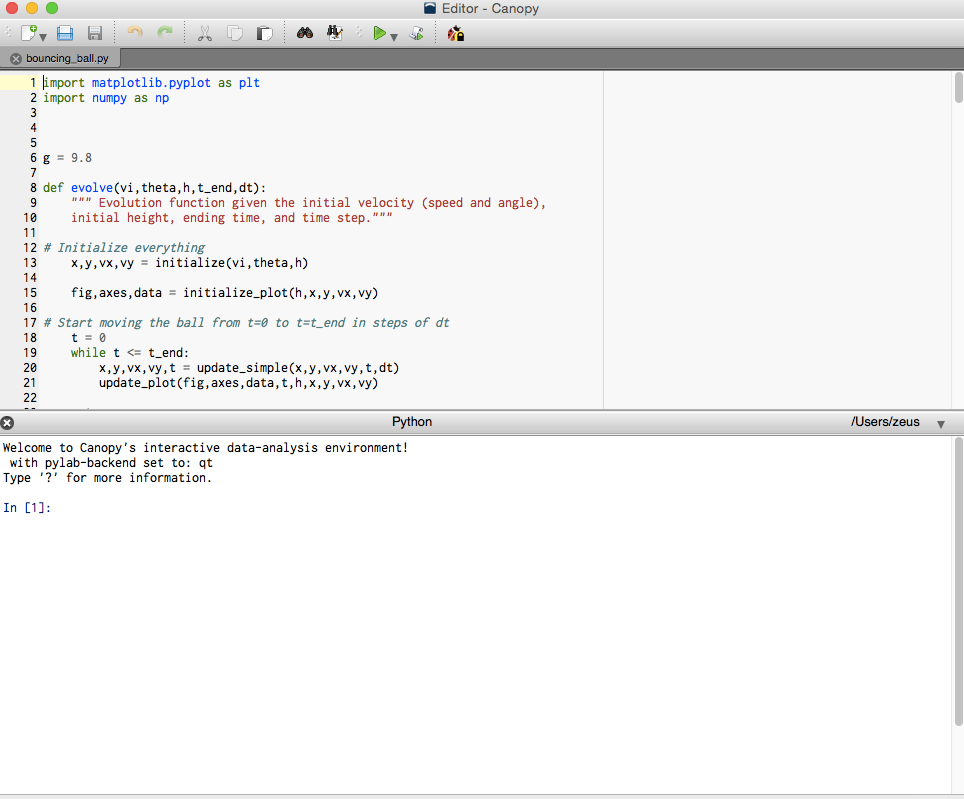The height and width of the screenshot is (799, 964).
Task: Cut the selected code
Action: click(x=204, y=33)
